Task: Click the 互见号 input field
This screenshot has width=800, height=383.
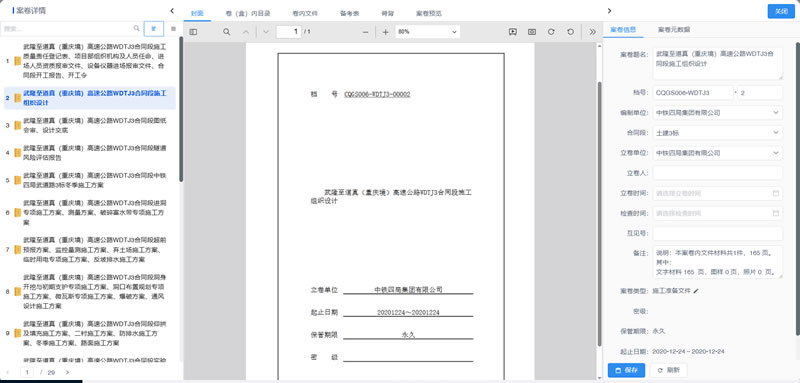Action: pyautogui.click(x=717, y=234)
